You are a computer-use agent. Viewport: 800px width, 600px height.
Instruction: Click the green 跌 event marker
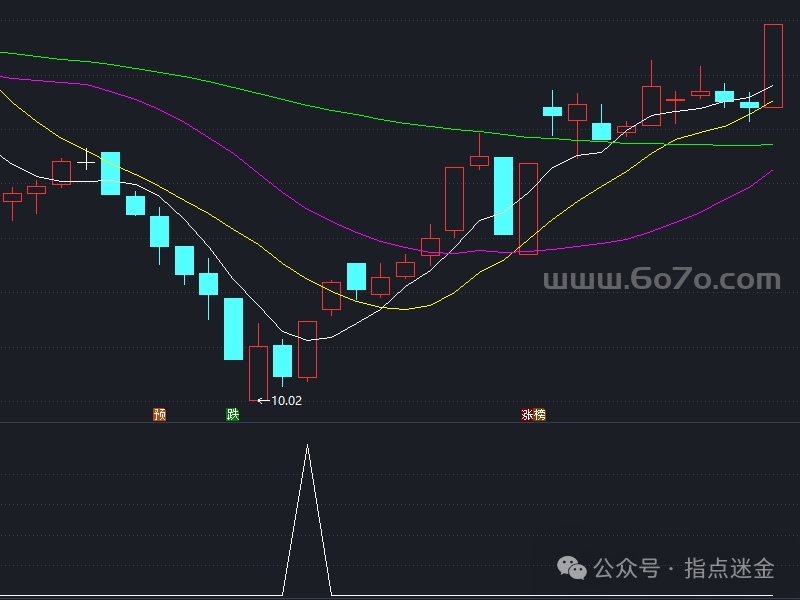click(x=233, y=414)
